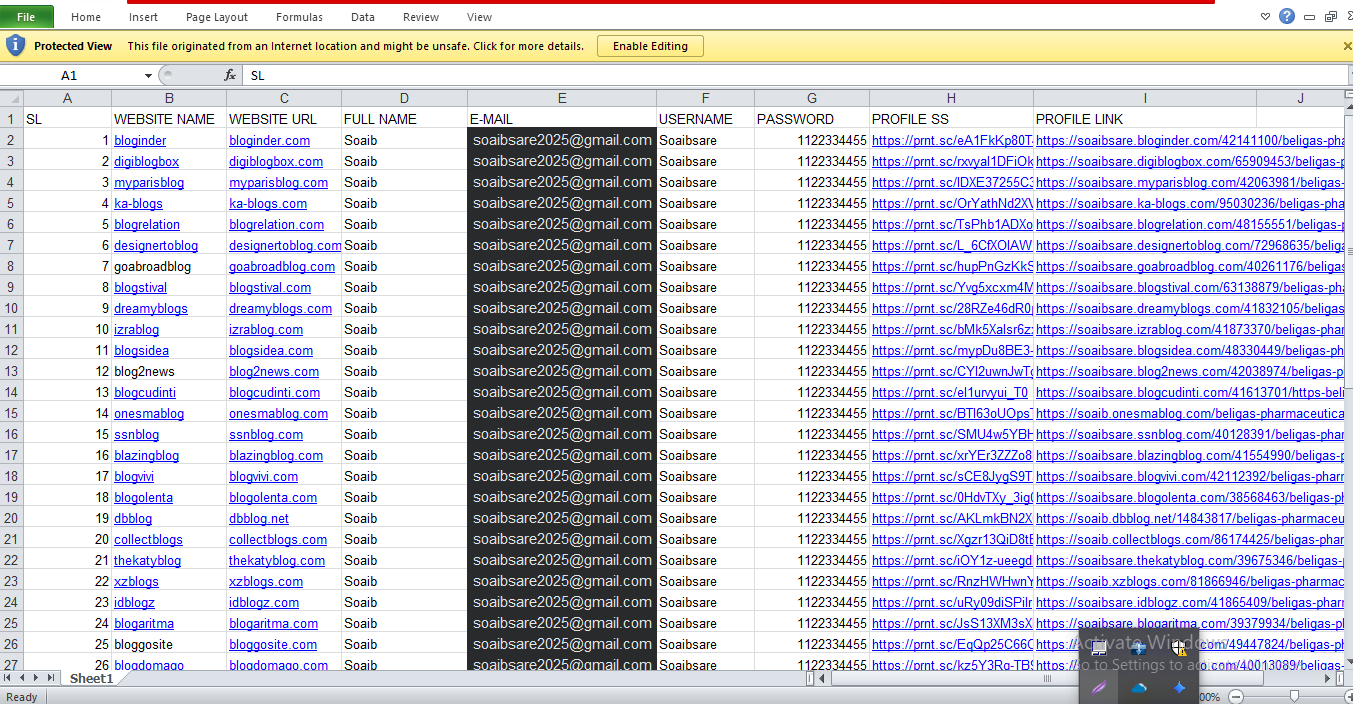Click the zoom slider handle
The width and height of the screenshot is (1353, 704).
pos(1294,696)
